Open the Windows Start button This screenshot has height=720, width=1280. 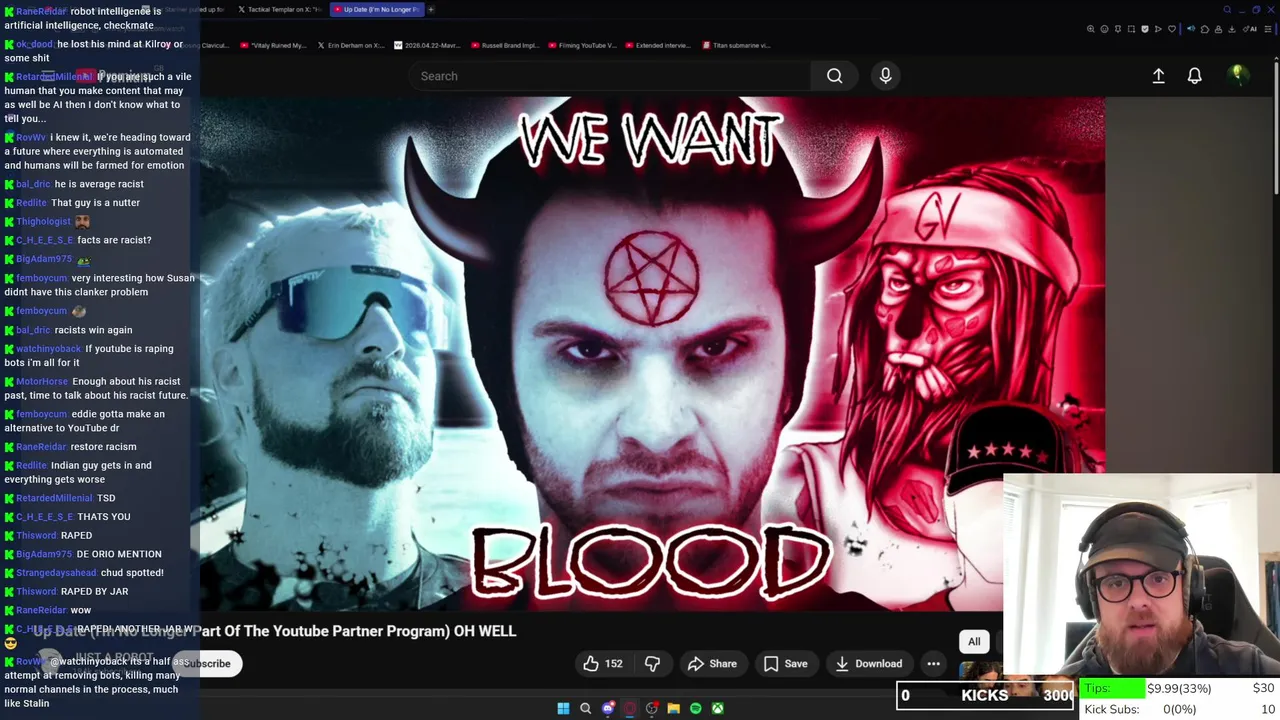coord(563,708)
